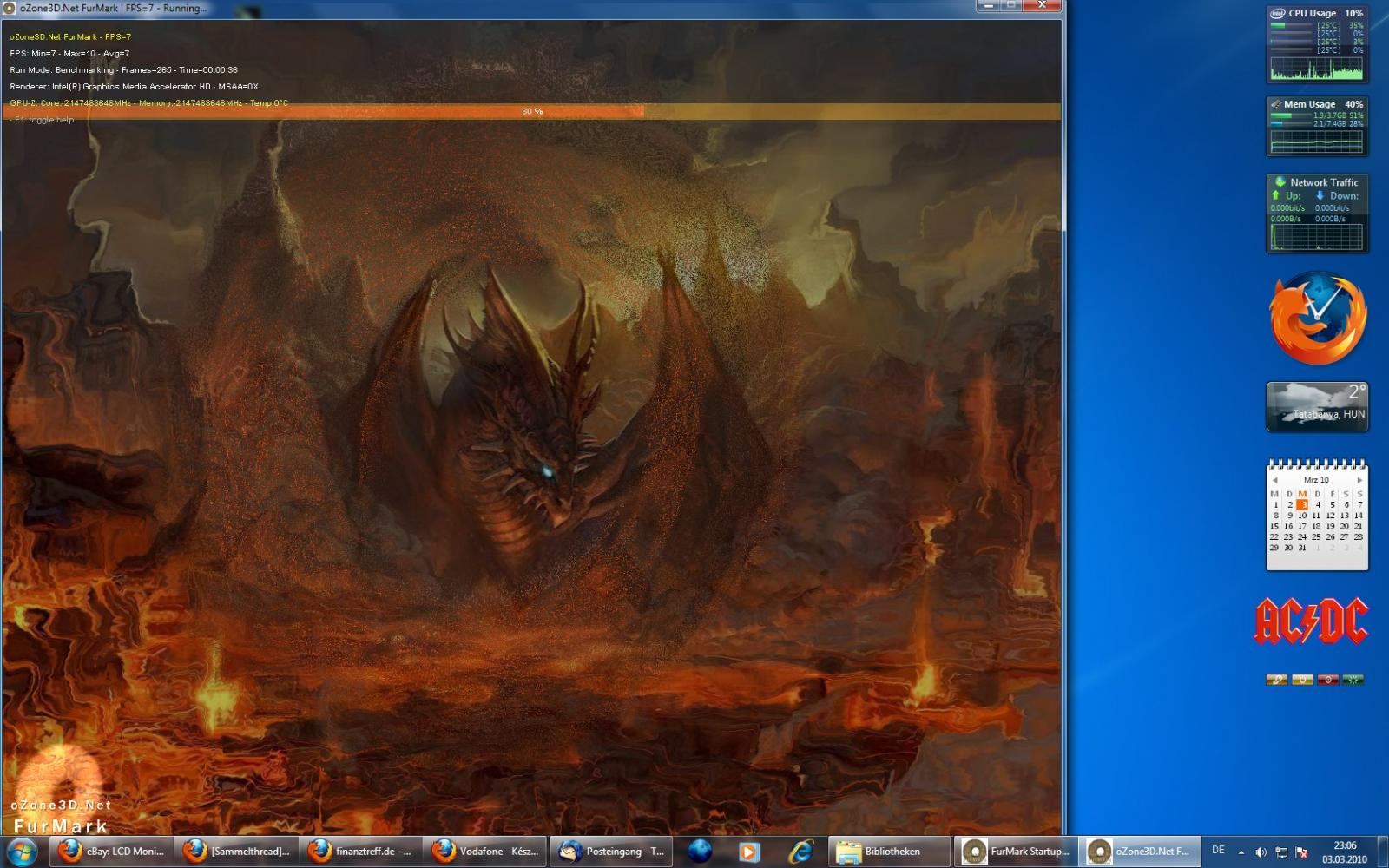
Task: Click the FPS Min Max Avg line
Action: (x=69, y=54)
